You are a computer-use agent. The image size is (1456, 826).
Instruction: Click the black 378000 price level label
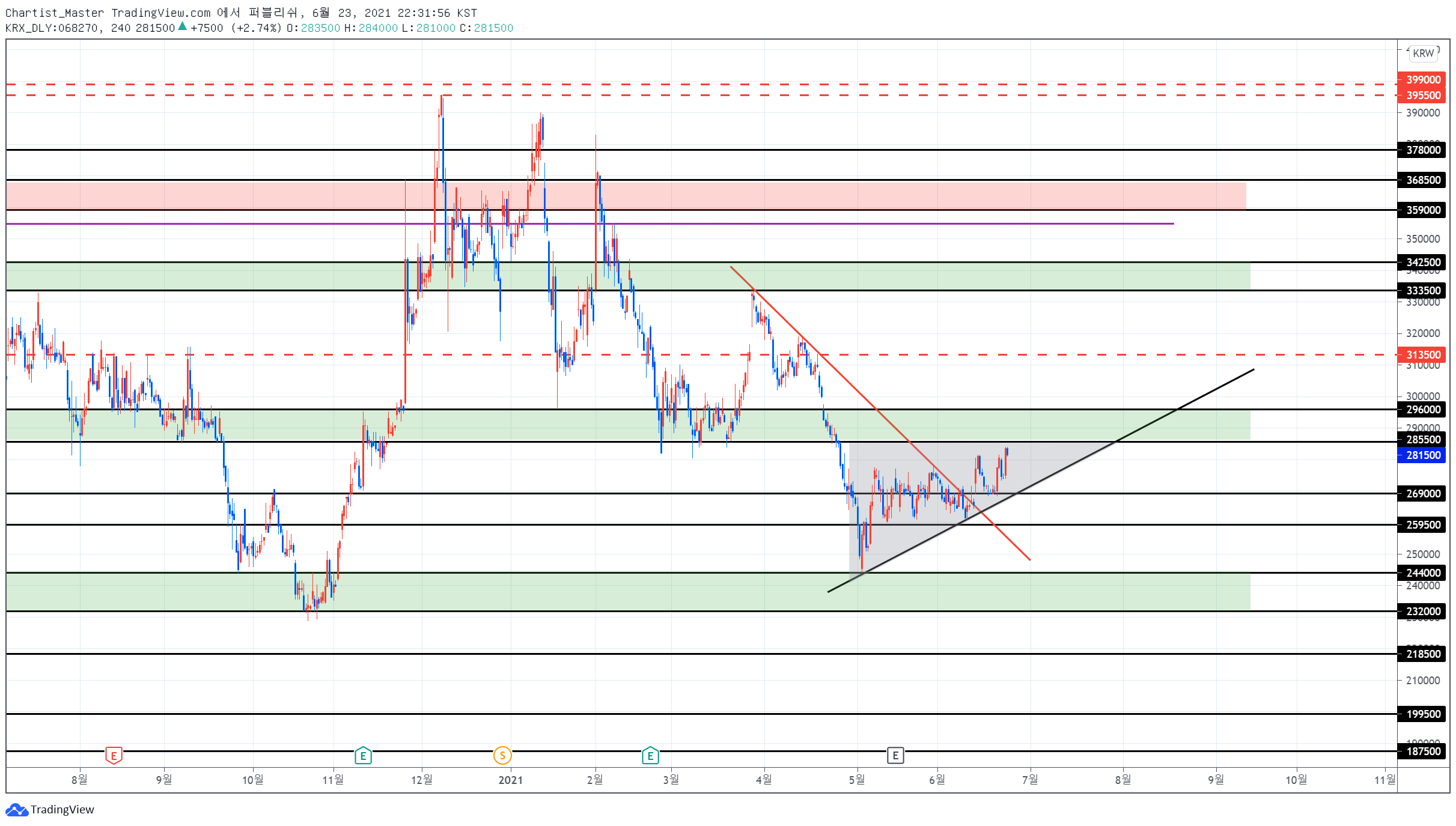coord(1423,150)
